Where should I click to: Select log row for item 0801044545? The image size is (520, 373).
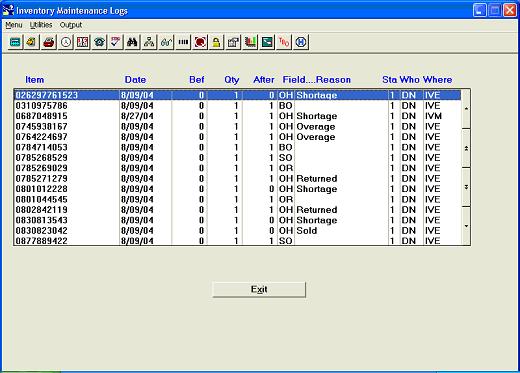238,199
